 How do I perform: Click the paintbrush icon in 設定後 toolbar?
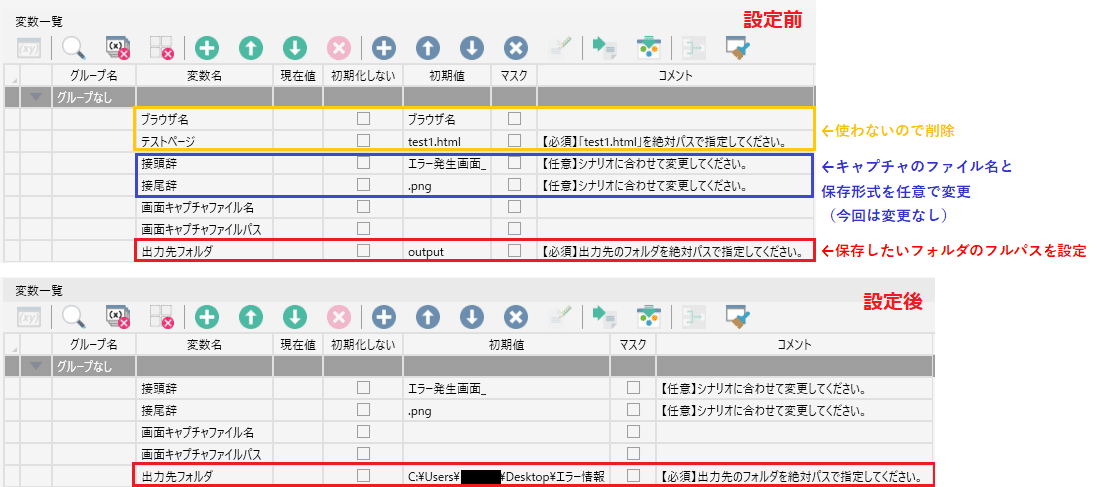[737, 317]
